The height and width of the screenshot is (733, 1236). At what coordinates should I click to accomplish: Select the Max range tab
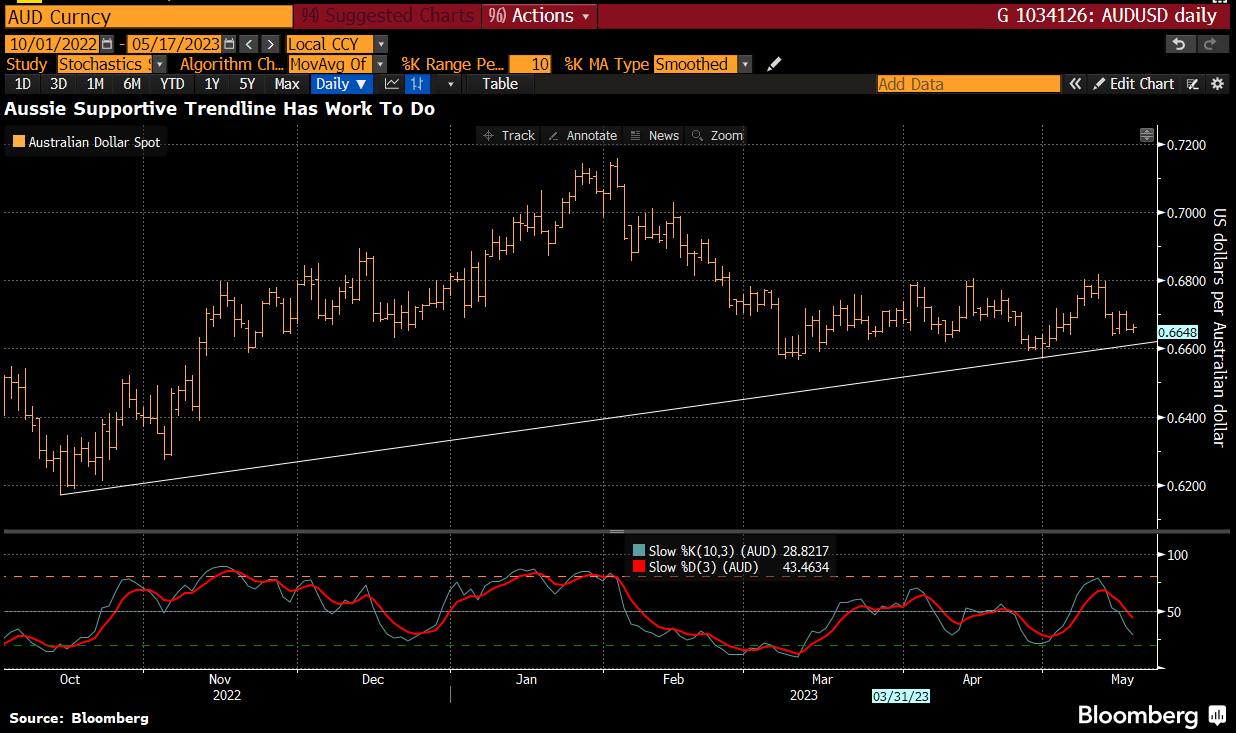[x=287, y=84]
